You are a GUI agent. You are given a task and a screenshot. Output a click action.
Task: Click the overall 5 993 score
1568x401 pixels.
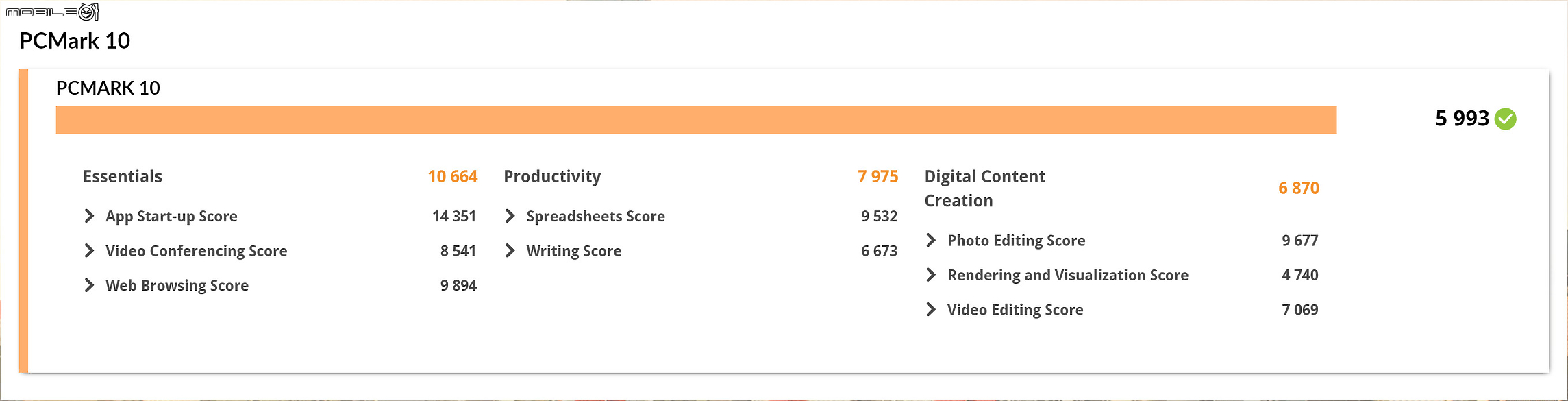1462,119
